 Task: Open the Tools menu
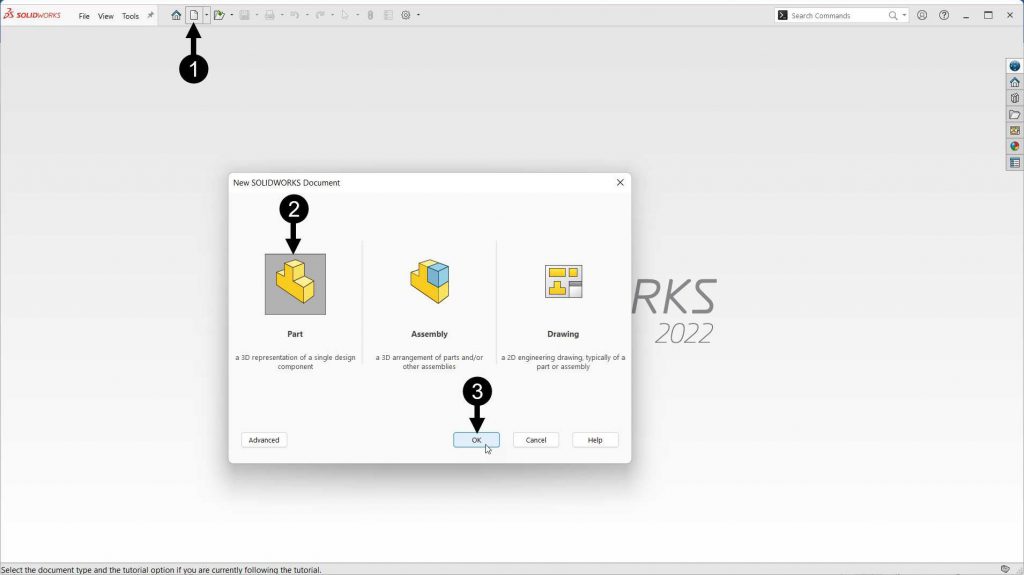pyautogui.click(x=131, y=16)
